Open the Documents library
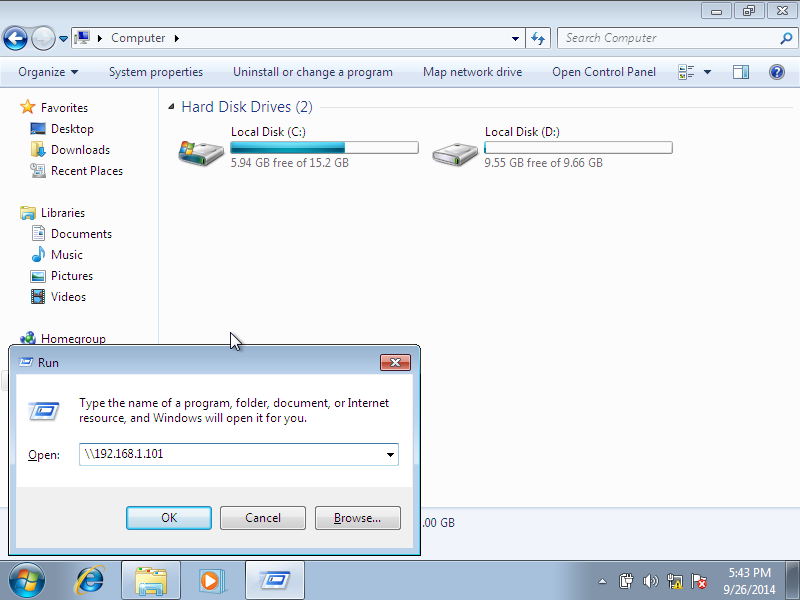800x600 pixels. (81, 234)
